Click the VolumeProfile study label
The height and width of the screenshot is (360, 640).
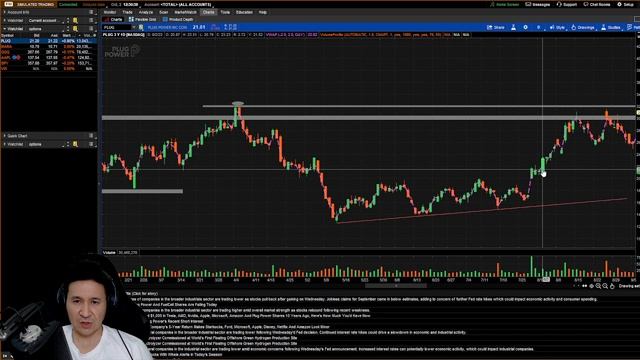coord(385,35)
